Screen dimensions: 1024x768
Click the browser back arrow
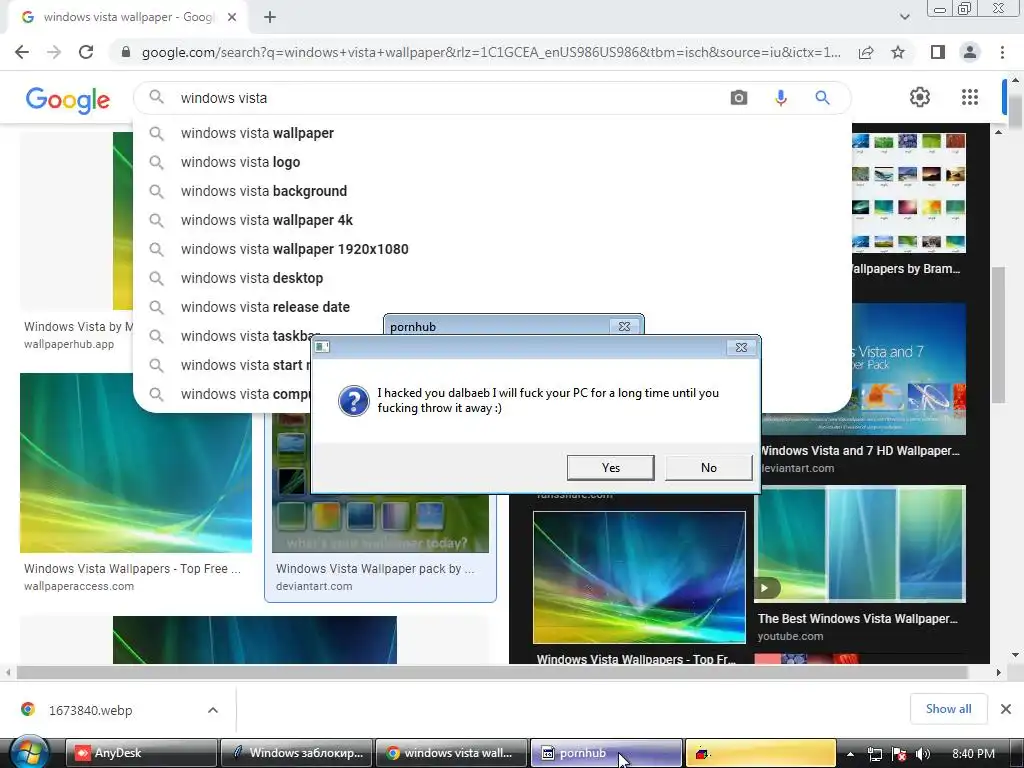[22, 52]
